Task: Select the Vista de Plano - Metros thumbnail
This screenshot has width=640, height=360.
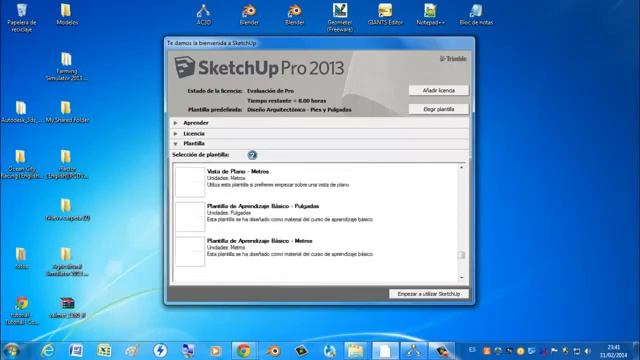Action: [x=190, y=182]
